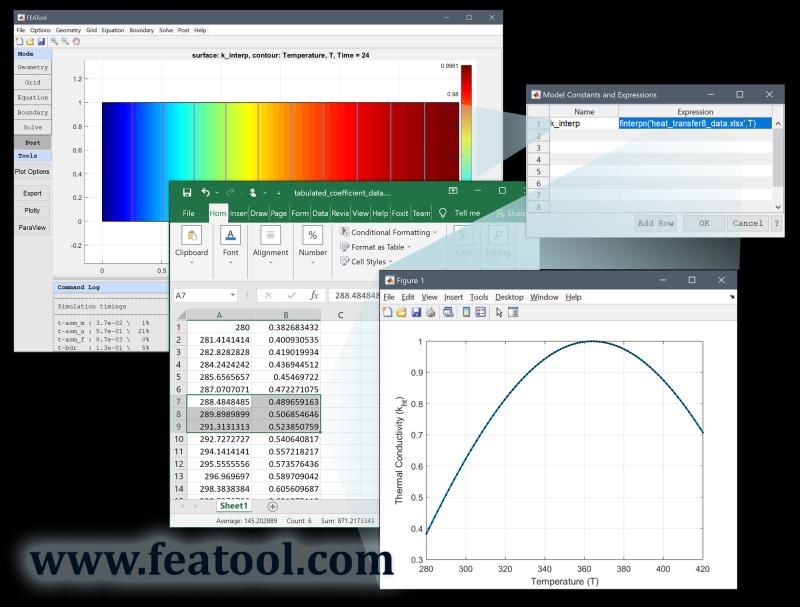Click Excel ribbon display options icon
Screen dimensions: 800x607
tap(453, 191)
